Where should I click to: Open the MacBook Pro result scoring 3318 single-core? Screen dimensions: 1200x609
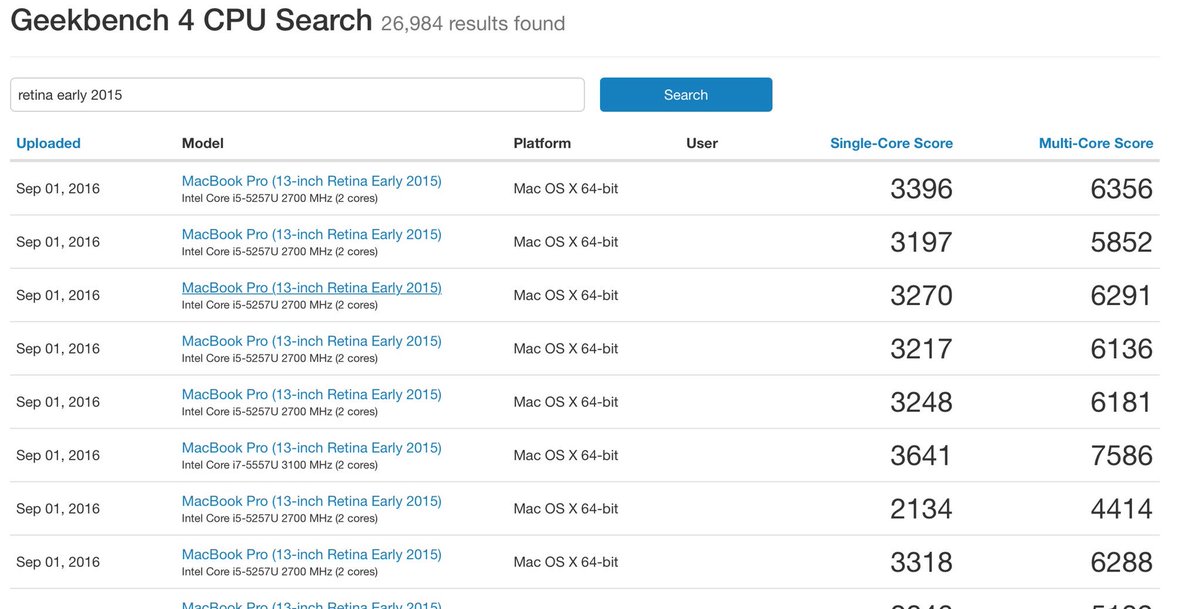pyautogui.click(x=311, y=554)
